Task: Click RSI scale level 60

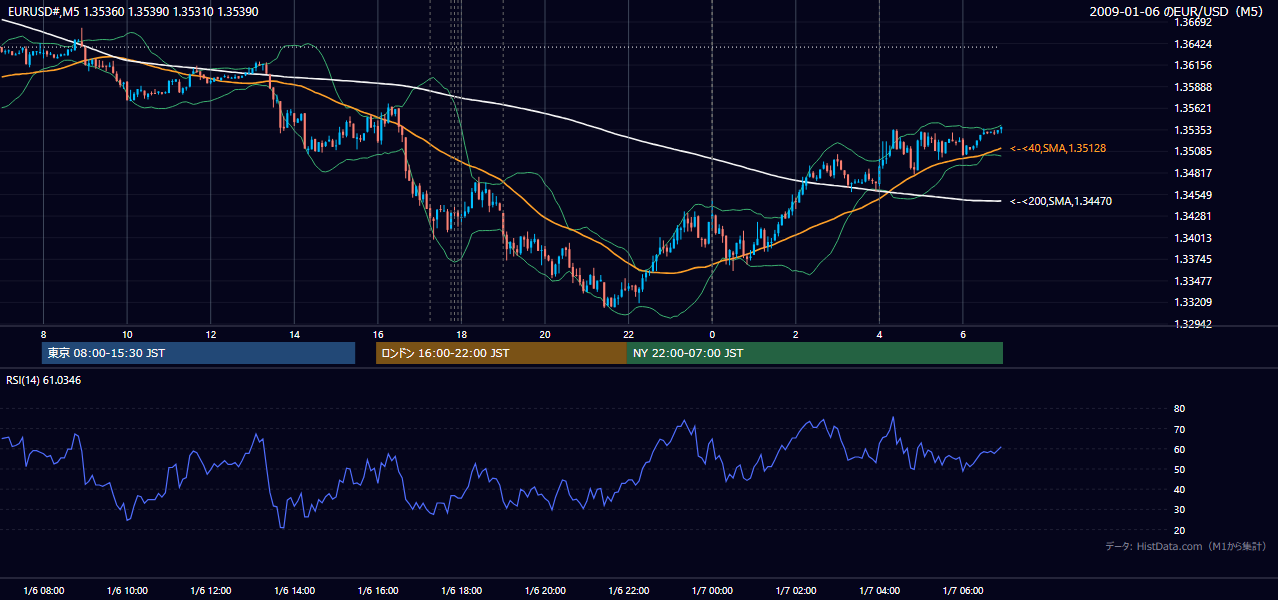Action: pos(1180,449)
